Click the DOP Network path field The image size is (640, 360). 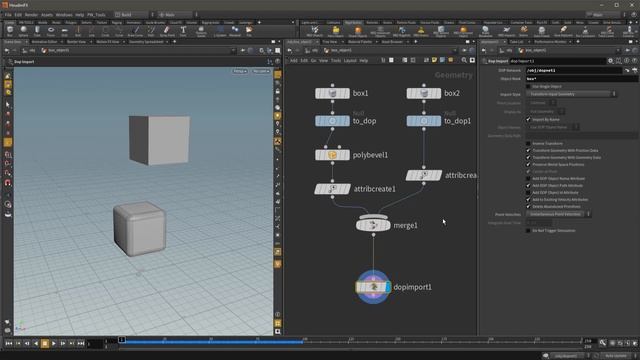573,70
